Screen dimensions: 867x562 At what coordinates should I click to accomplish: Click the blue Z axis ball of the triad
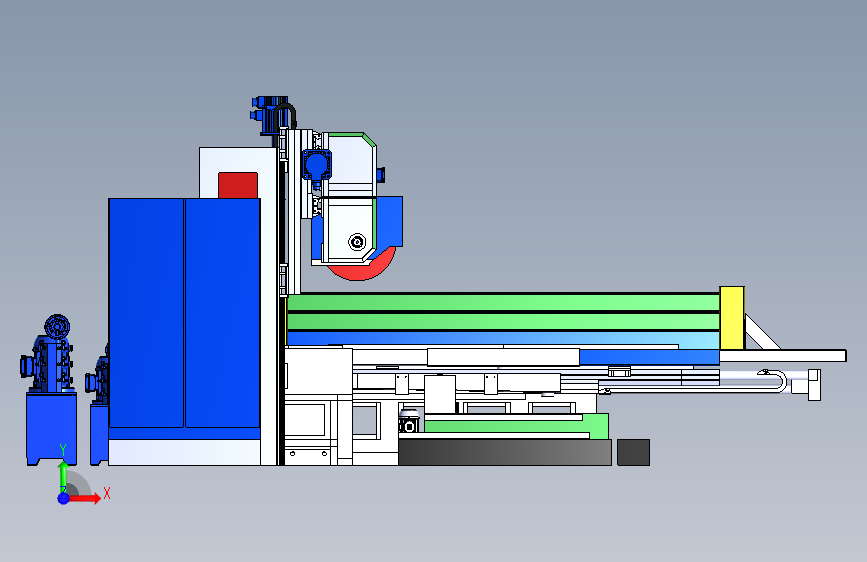coord(63,498)
